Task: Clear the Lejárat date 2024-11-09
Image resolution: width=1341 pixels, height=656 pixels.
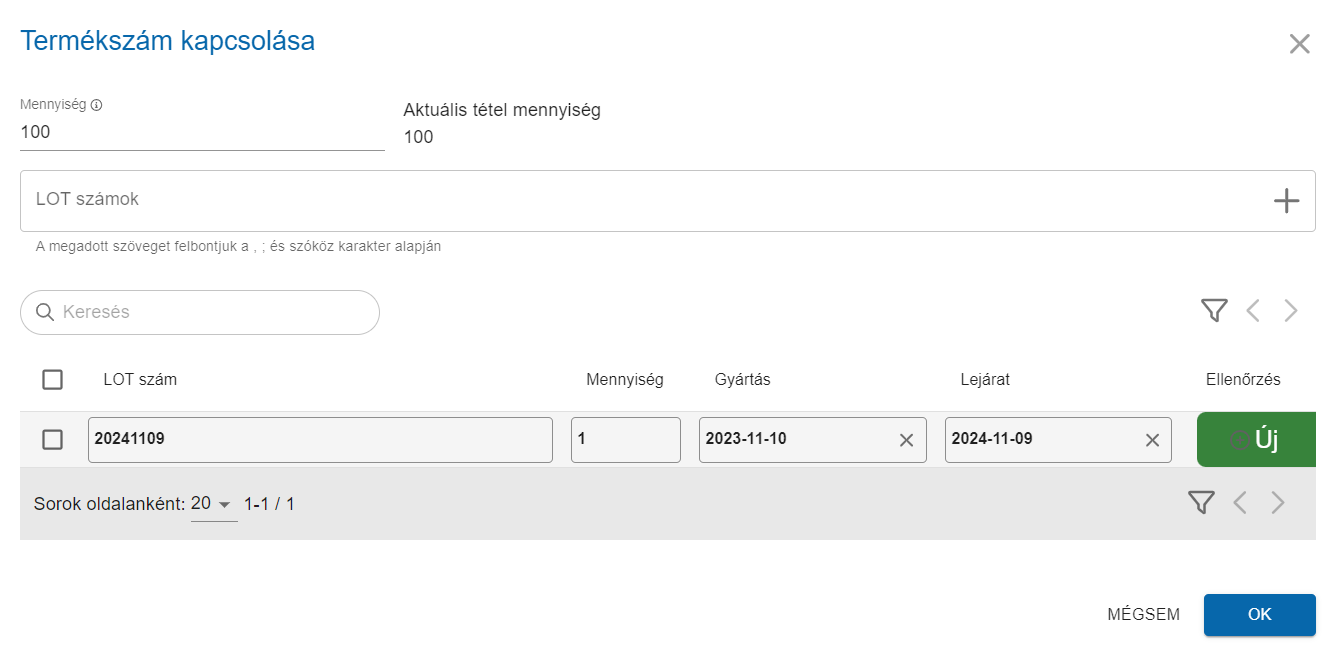Action: pyautogui.click(x=1152, y=440)
